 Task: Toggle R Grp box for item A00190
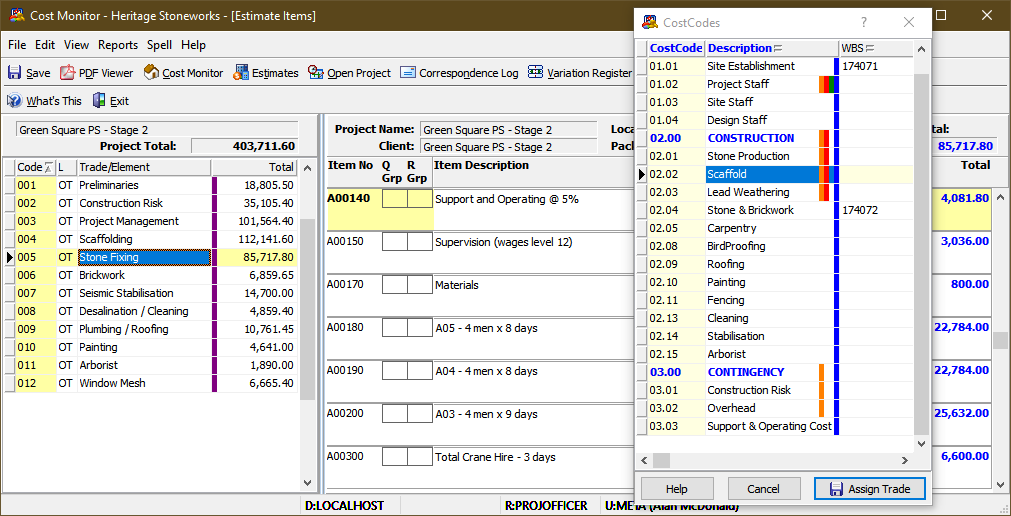click(420, 371)
